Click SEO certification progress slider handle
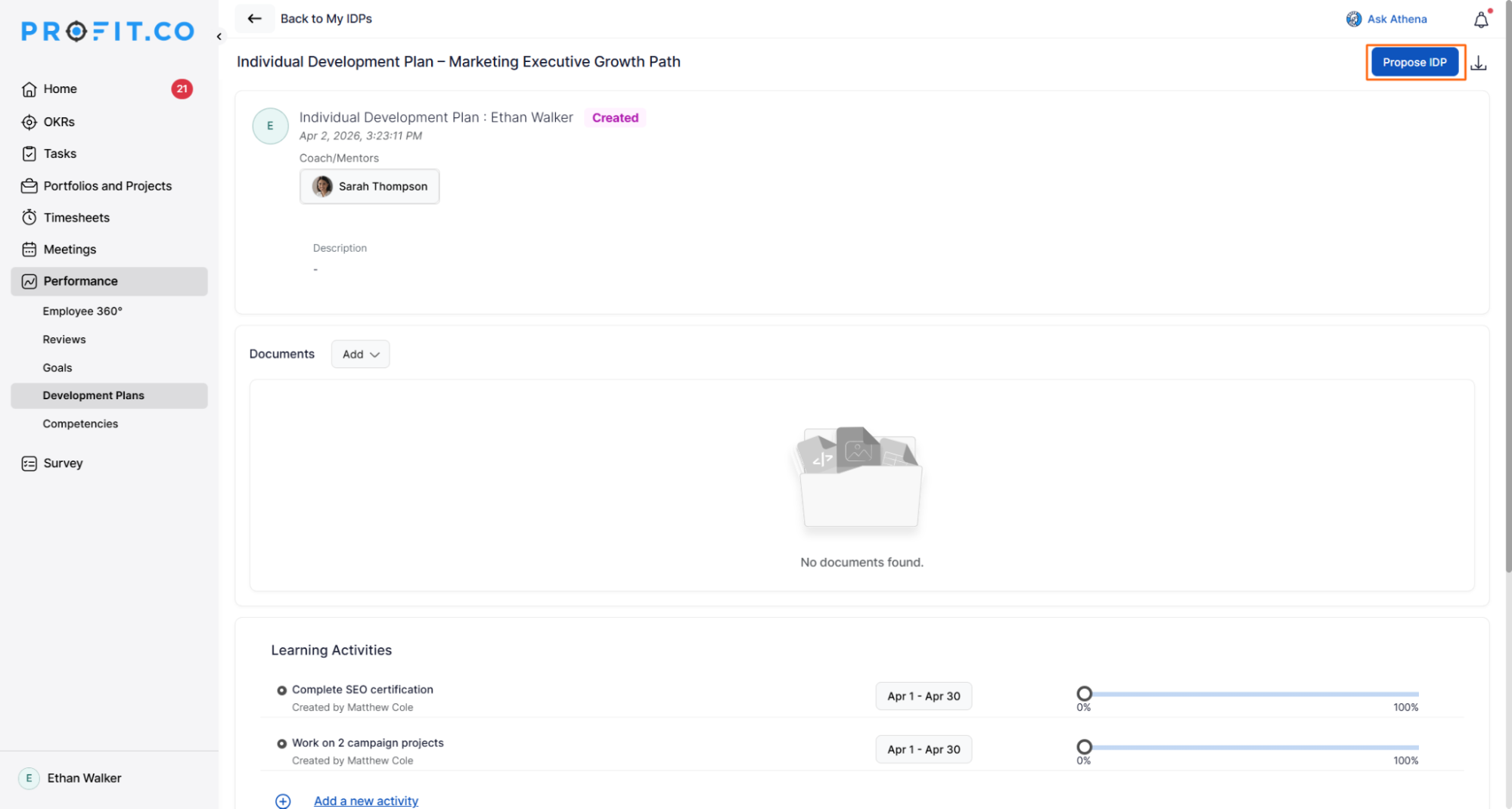 [x=1084, y=693]
